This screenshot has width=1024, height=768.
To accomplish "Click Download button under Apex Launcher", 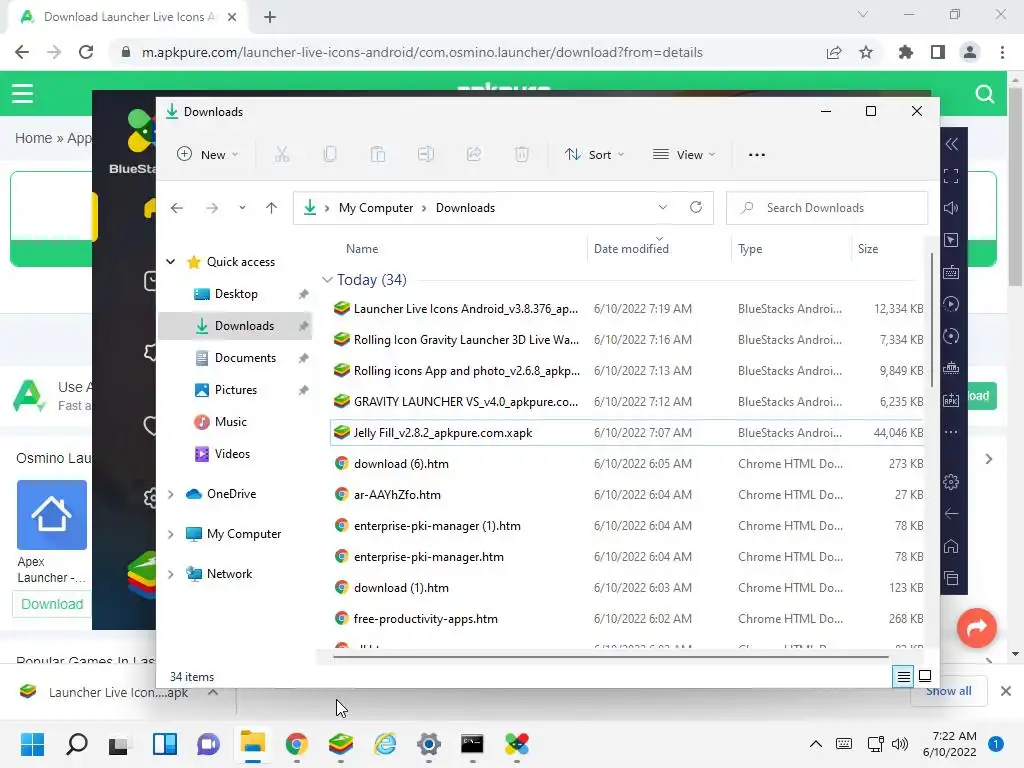I will 52,604.
